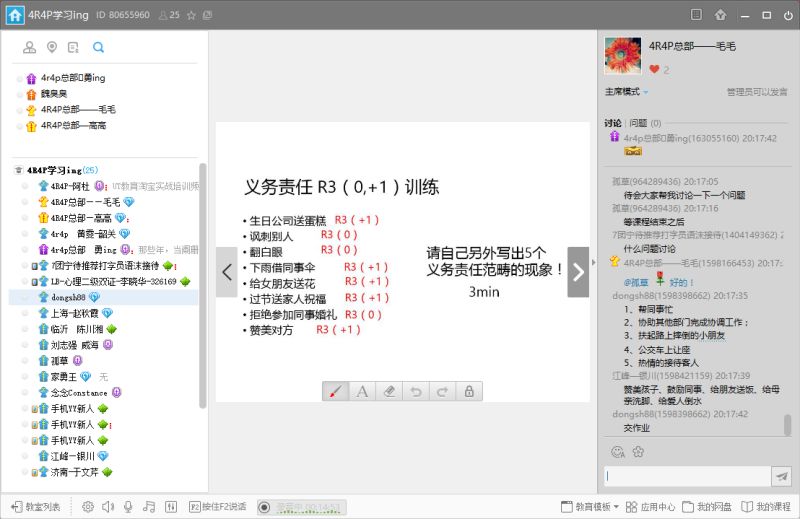Image resolution: width=800 pixels, height=519 pixels.
Task: Open the 教室列表 classroom list
Action: (x=35, y=507)
